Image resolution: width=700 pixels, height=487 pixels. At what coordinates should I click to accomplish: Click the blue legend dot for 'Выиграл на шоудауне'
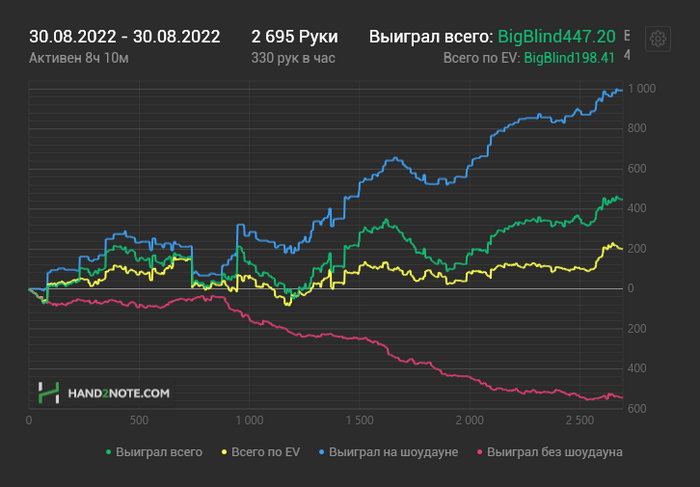[322, 452]
